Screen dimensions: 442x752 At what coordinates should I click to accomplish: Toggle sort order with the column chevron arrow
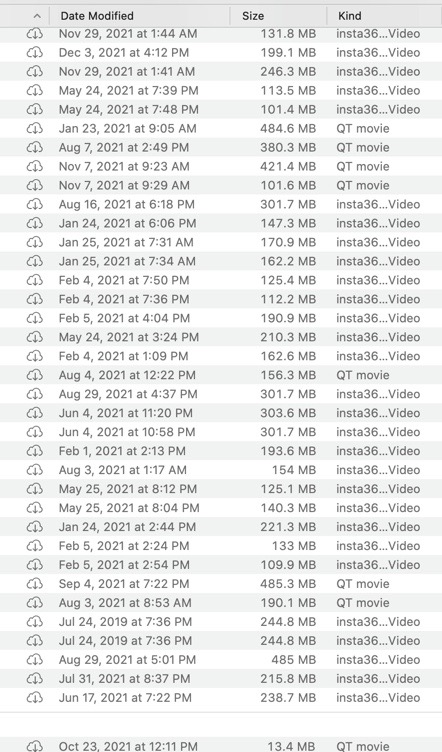(x=37, y=16)
